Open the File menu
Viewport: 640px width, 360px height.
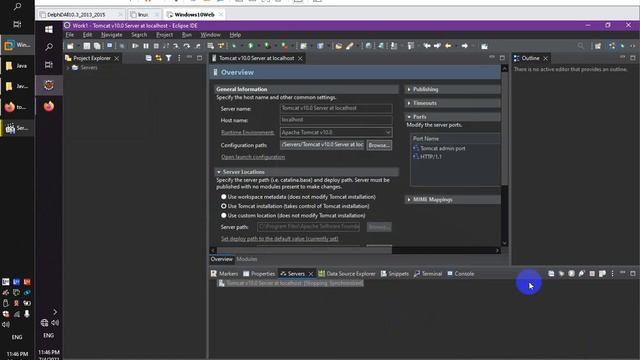click(x=70, y=35)
